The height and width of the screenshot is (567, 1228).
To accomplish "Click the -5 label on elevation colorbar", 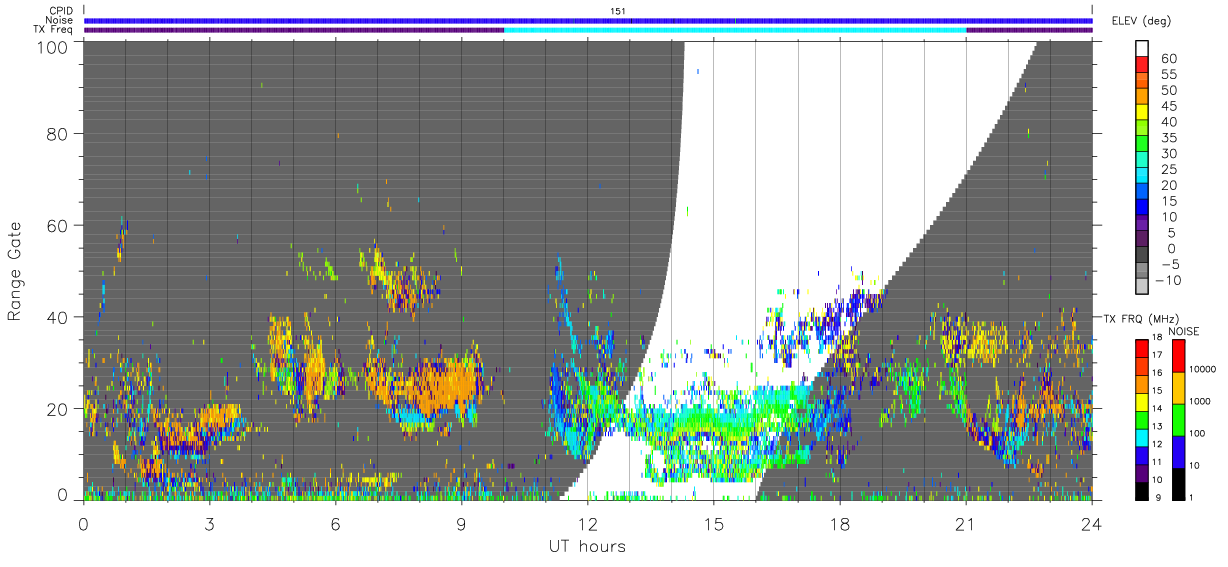I will tap(1169, 264).
